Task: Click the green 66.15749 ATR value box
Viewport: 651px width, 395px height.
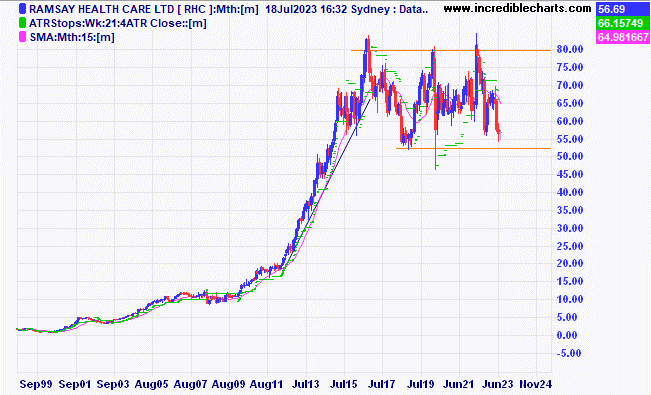Action: click(622, 23)
